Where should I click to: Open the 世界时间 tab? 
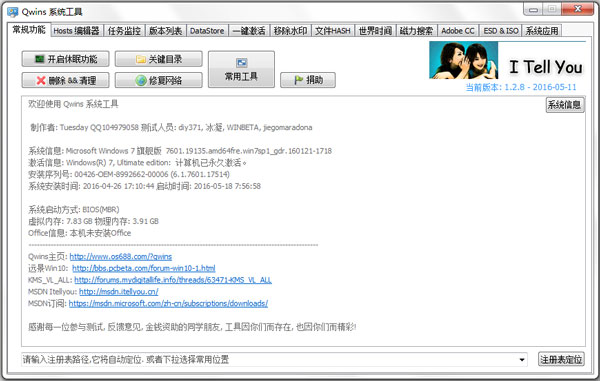point(375,31)
